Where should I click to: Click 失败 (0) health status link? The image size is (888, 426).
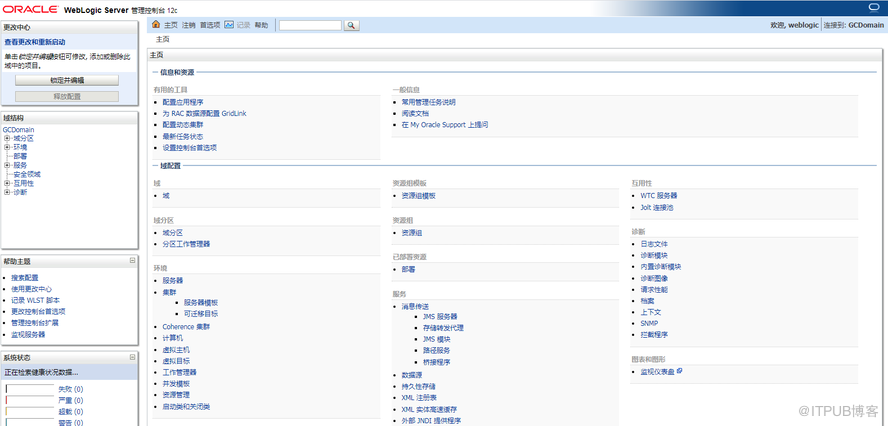[x=71, y=389]
